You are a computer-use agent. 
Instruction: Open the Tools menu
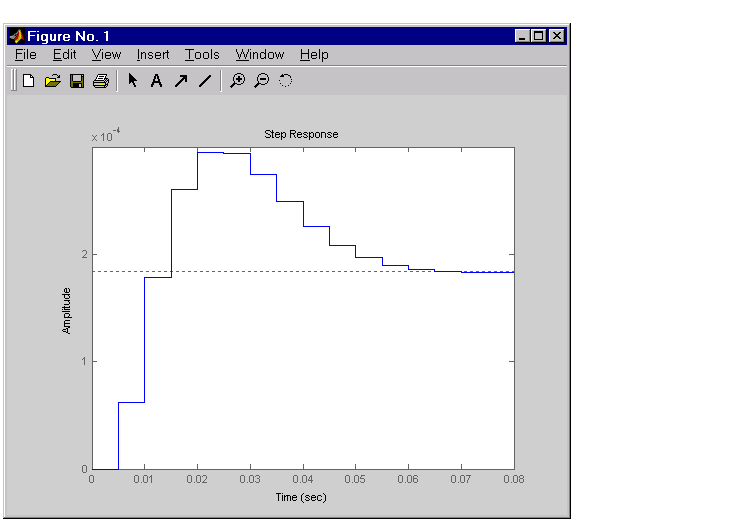[202, 55]
